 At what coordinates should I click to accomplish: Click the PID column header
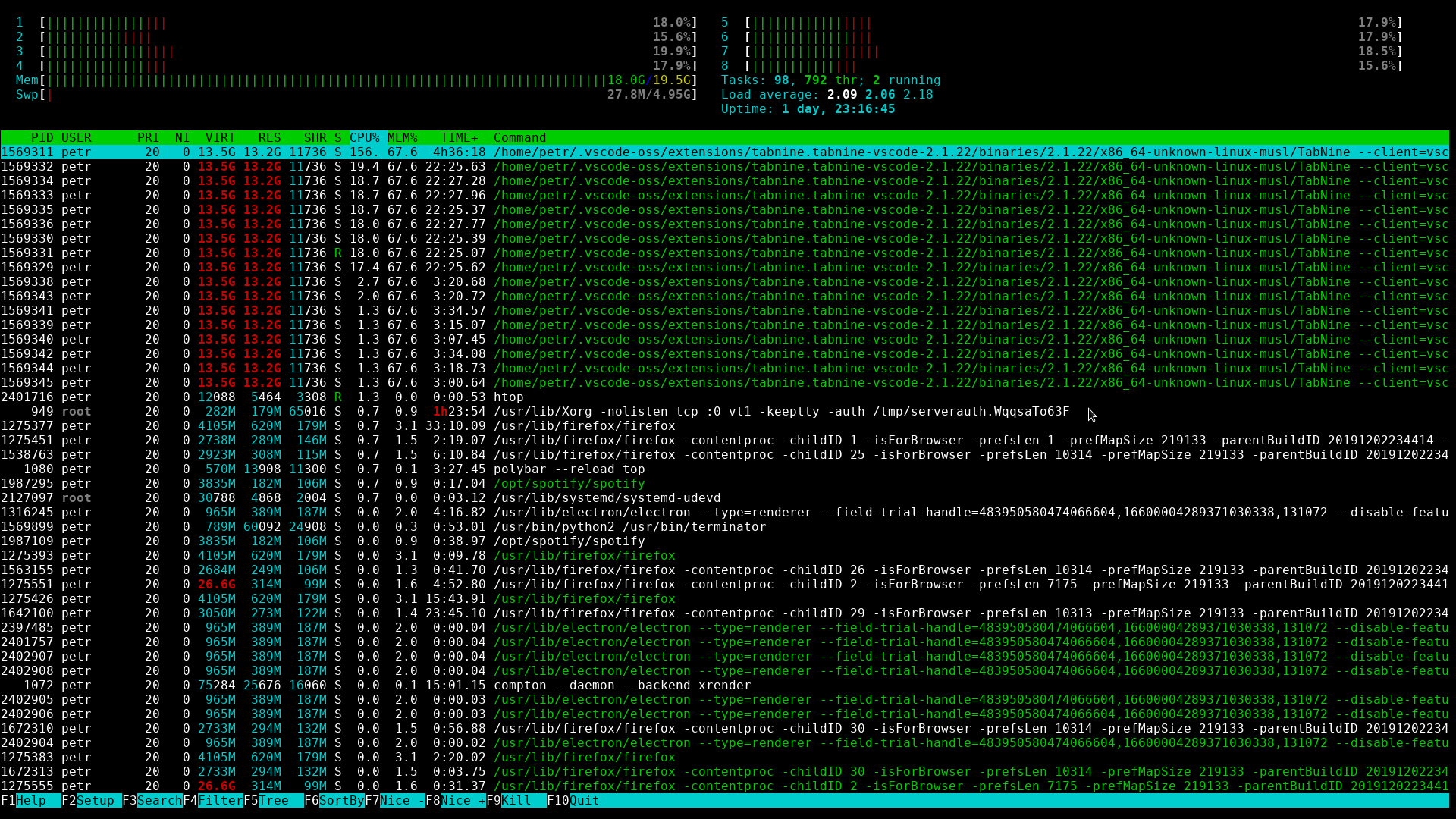pos(42,138)
